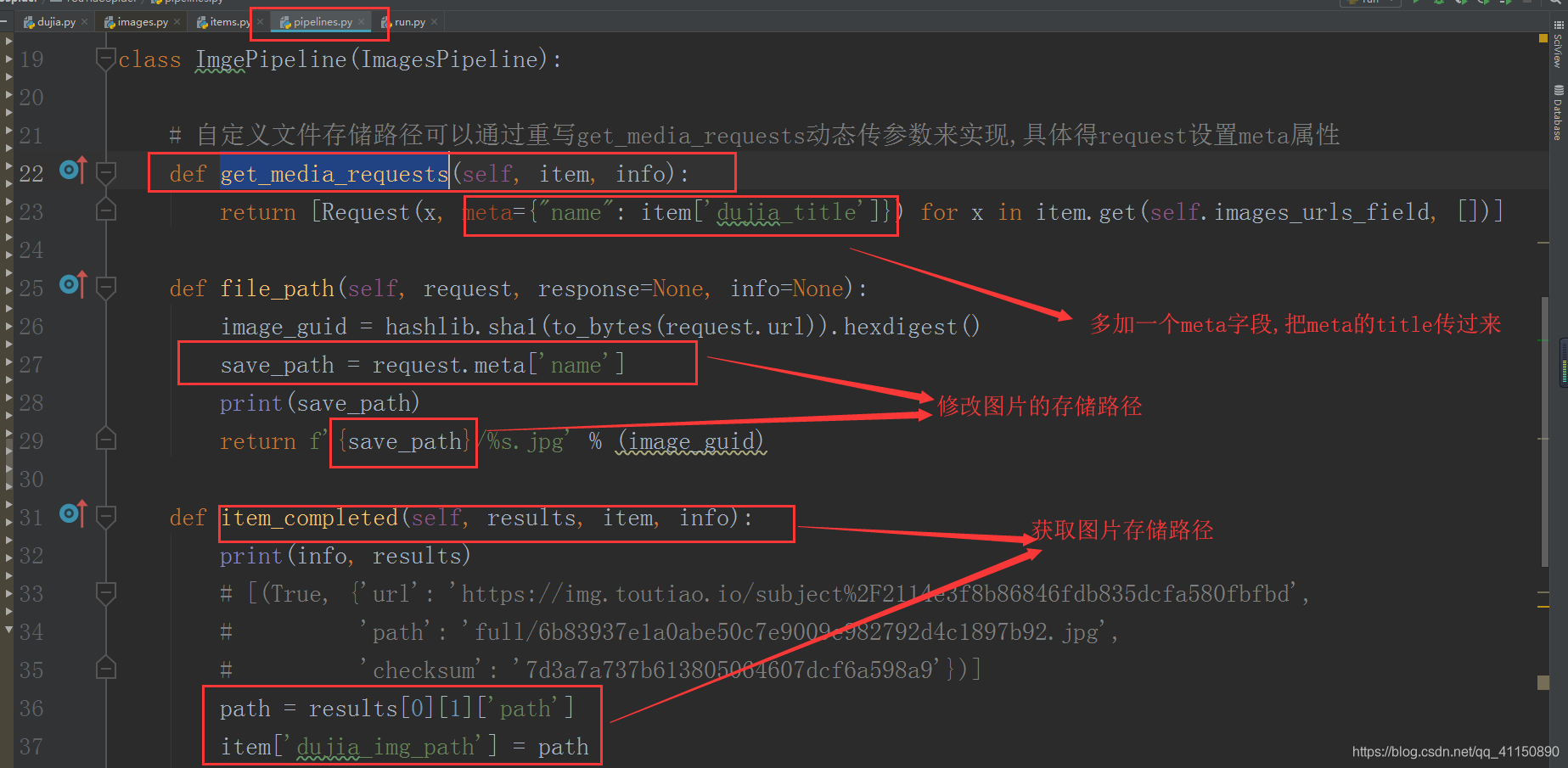
Task: Click the ImagesPipeline base class name
Action: (449, 59)
